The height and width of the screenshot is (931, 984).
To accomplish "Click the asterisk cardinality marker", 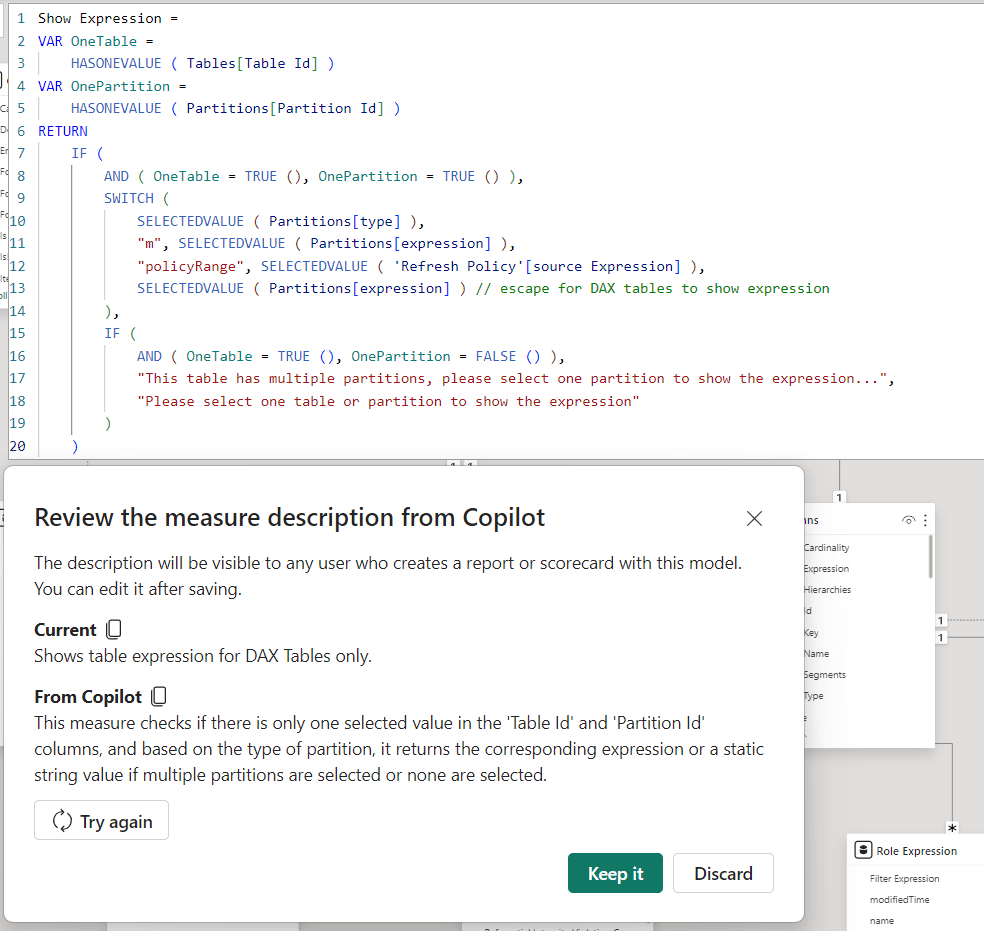I will tap(952, 827).
